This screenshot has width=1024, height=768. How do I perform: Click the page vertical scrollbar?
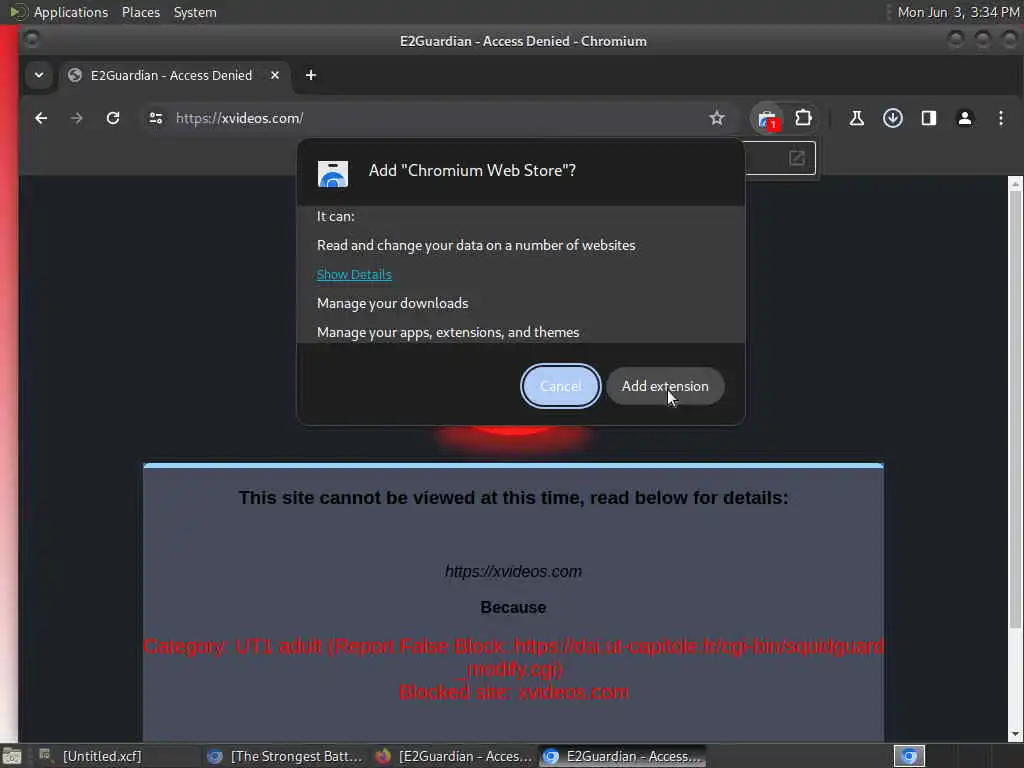tap(1015, 408)
